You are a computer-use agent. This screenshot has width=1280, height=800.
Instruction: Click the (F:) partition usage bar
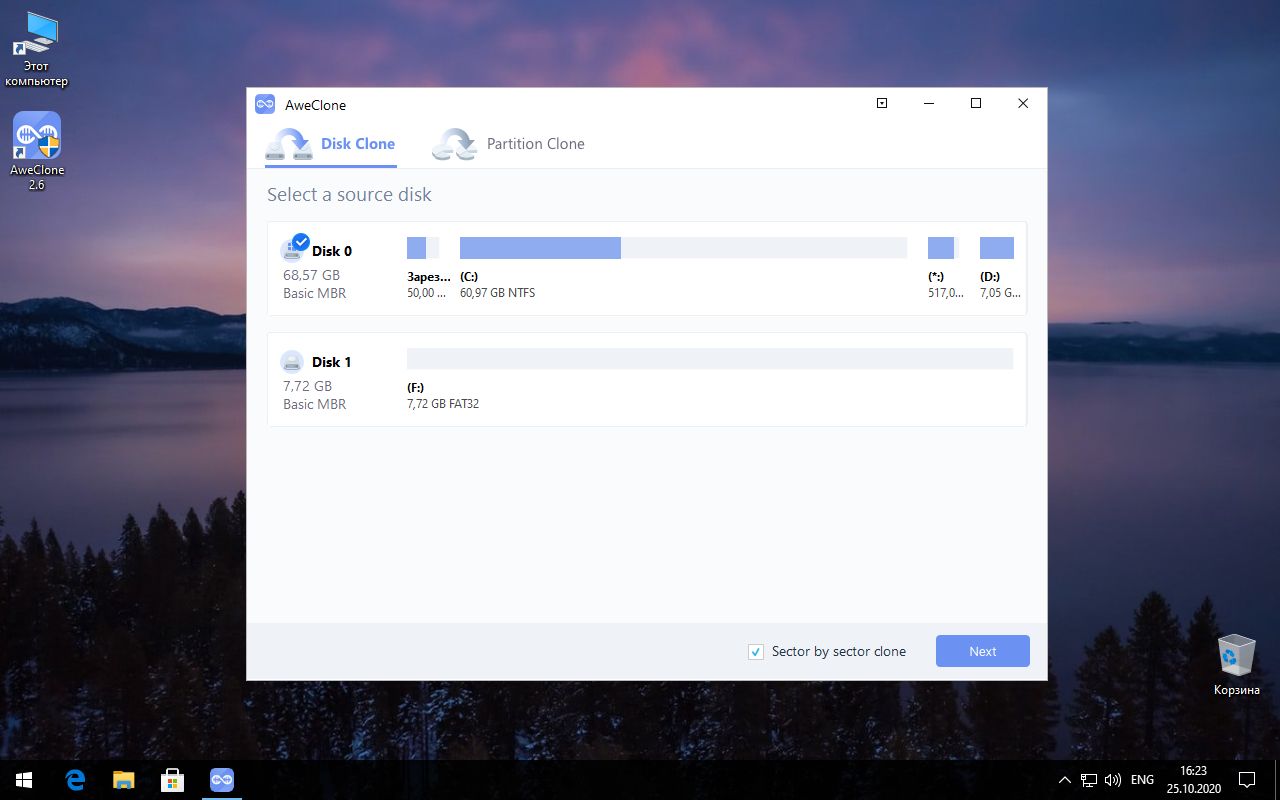[x=710, y=359]
